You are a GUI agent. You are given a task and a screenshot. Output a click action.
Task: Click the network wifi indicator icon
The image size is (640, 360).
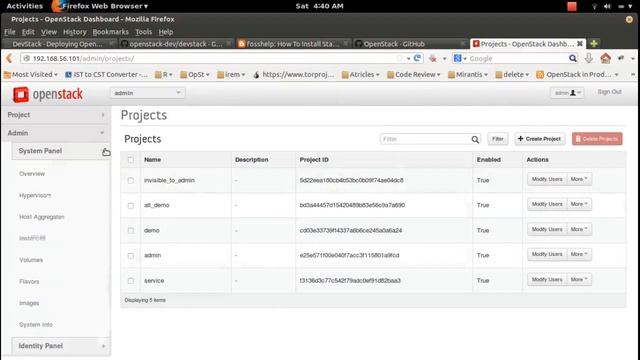pos(594,6)
